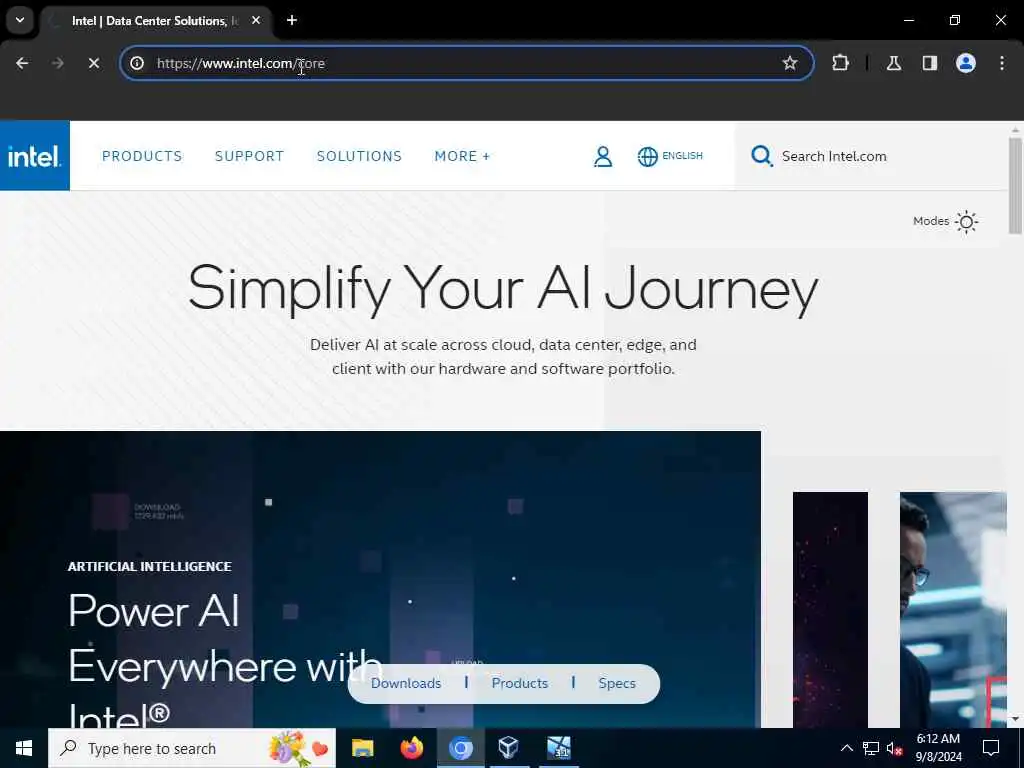The image size is (1024, 768).
Task: Stop page loading with X button
Action: (94, 63)
